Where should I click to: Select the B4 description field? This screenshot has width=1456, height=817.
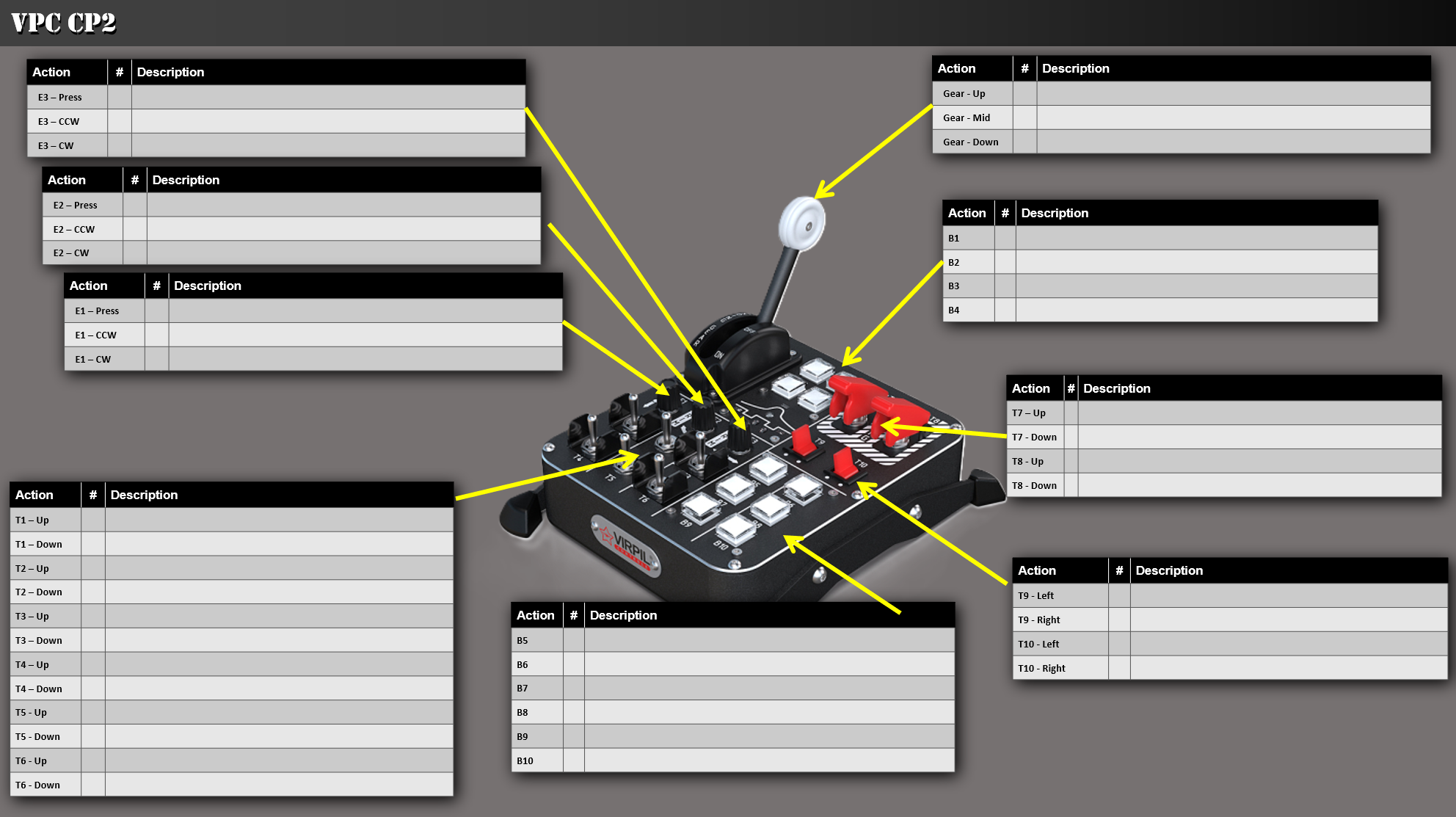(x=1196, y=310)
